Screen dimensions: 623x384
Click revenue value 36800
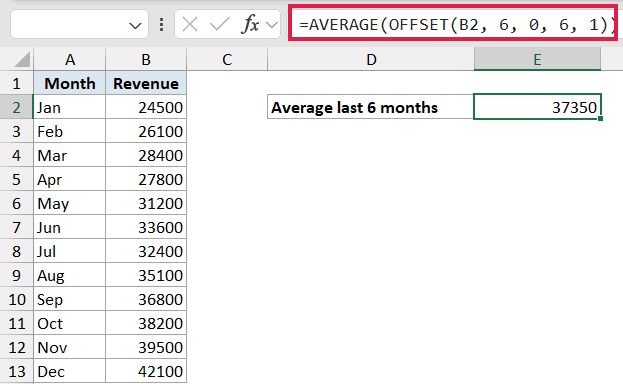tap(146, 299)
